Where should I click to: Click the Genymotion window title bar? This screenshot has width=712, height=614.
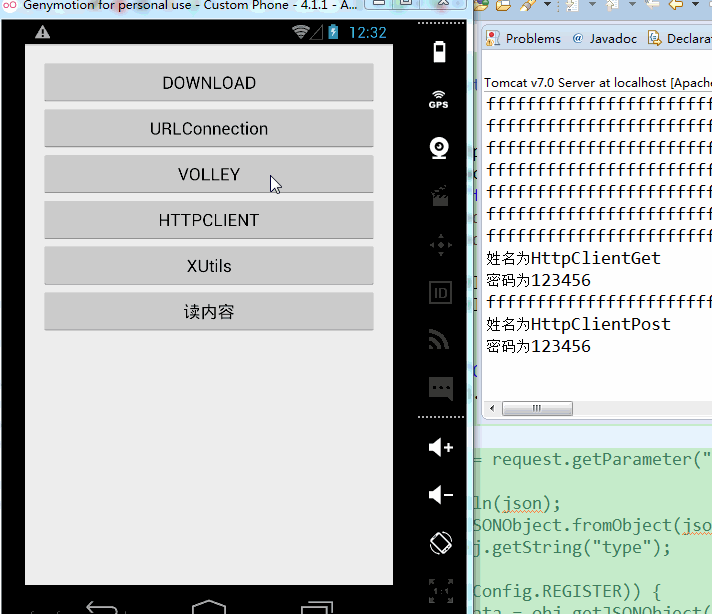pyautogui.click(x=191, y=6)
